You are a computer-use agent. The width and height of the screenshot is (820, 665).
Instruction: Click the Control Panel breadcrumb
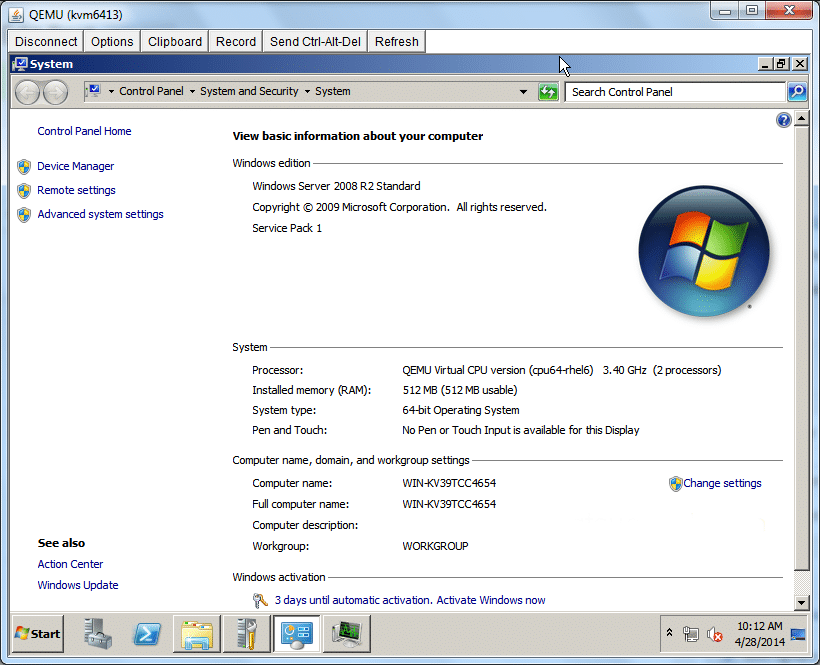coord(151,91)
